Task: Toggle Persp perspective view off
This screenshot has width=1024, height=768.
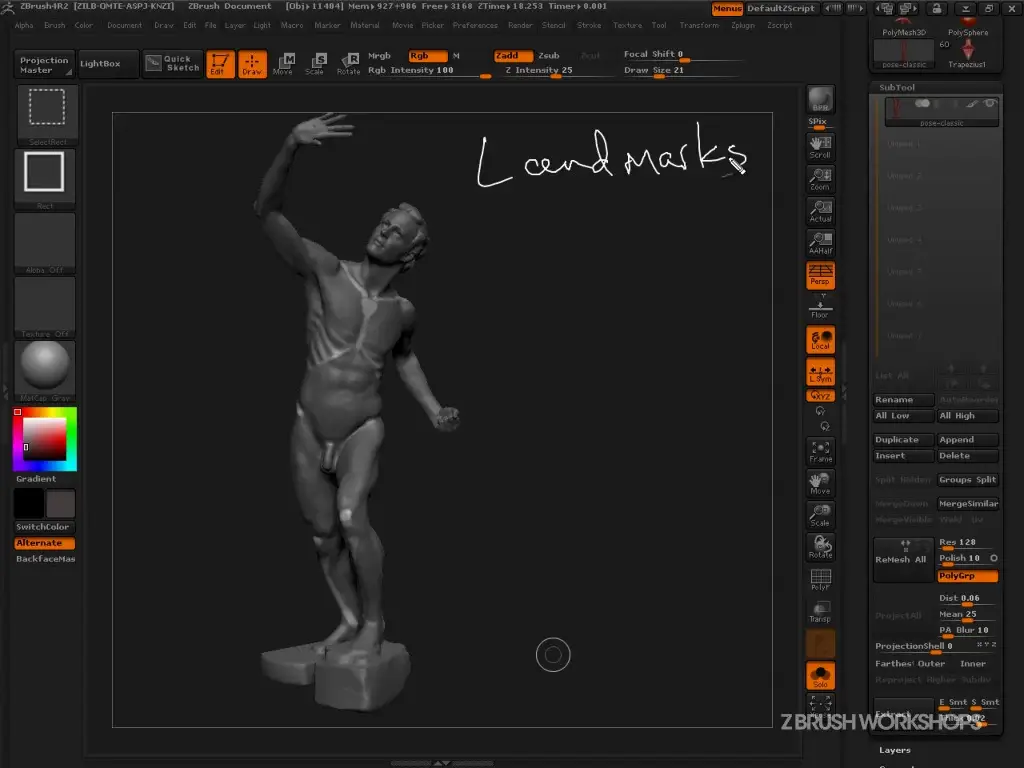Action: 820,275
